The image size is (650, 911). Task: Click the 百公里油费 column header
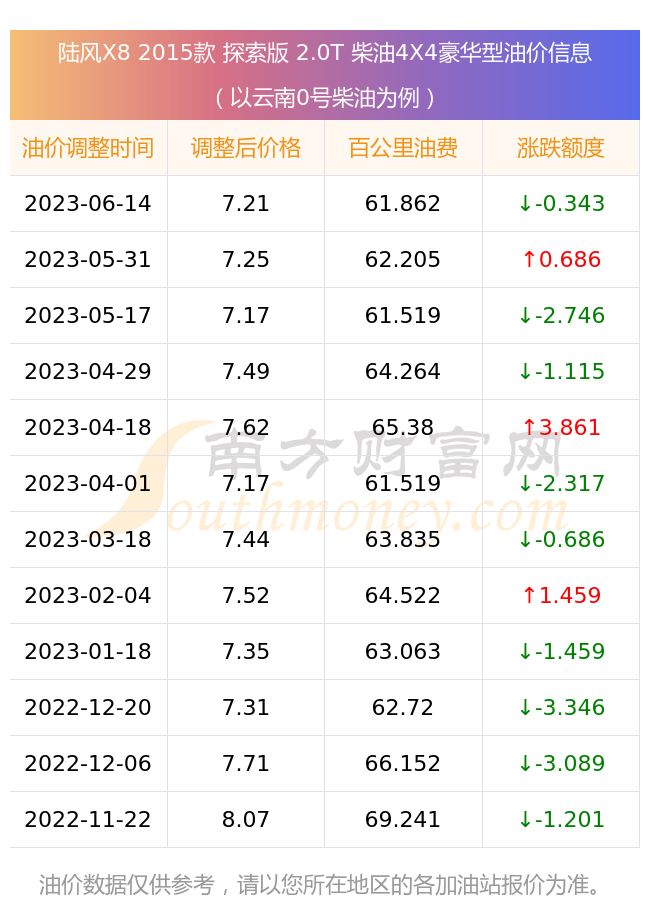pyautogui.click(x=403, y=148)
